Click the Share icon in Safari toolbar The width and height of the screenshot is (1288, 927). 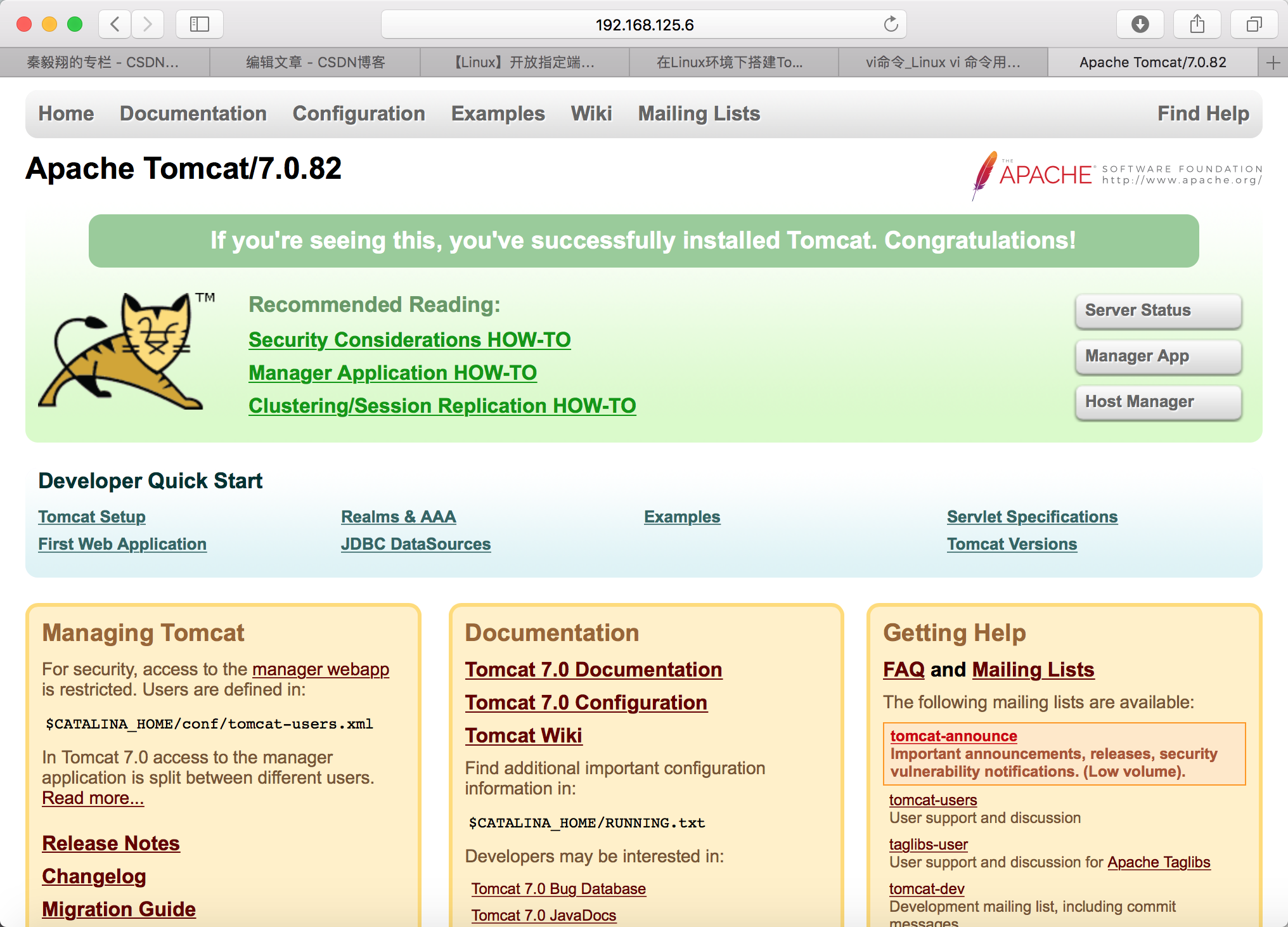[x=1197, y=25]
